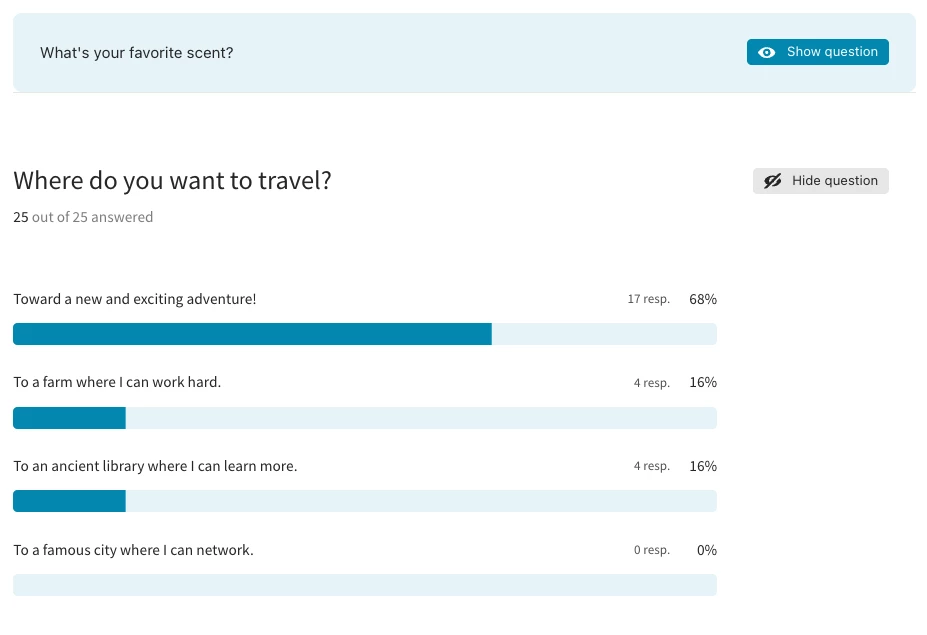
Task: Click the 68% percentage label
Action: pos(703,299)
